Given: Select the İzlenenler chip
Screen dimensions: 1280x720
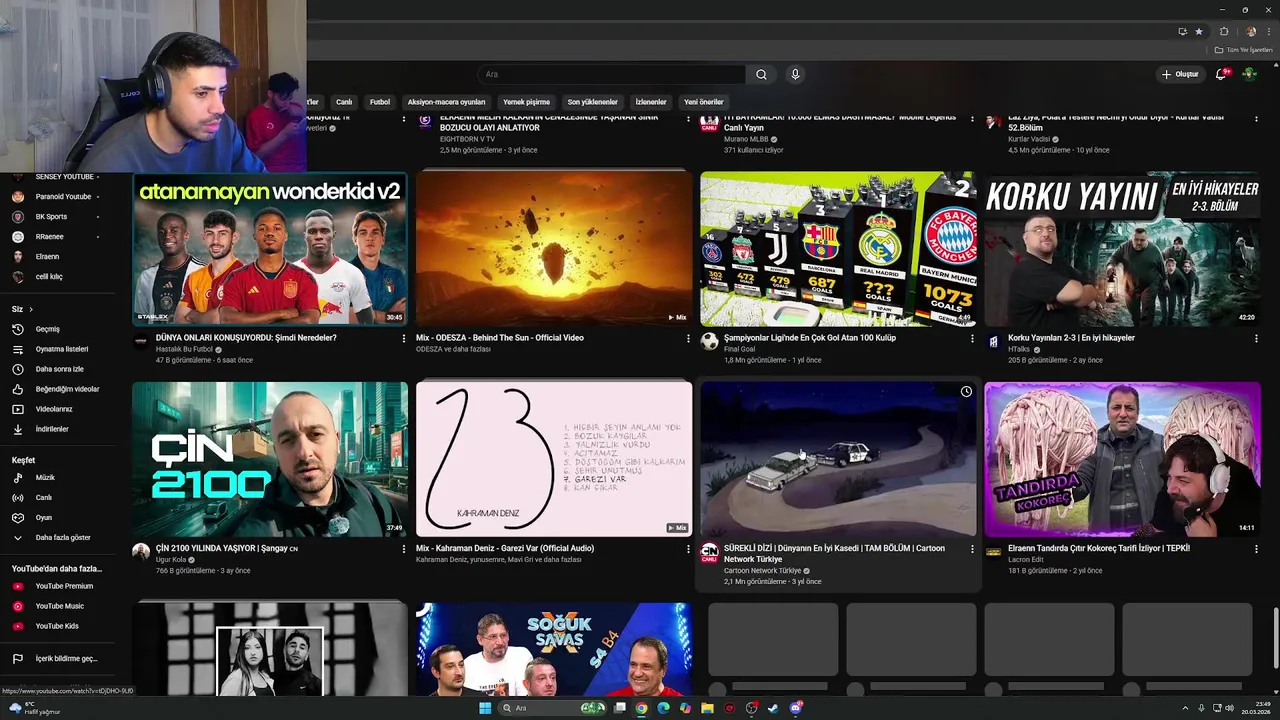Looking at the screenshot, I should tap(651, 102).
